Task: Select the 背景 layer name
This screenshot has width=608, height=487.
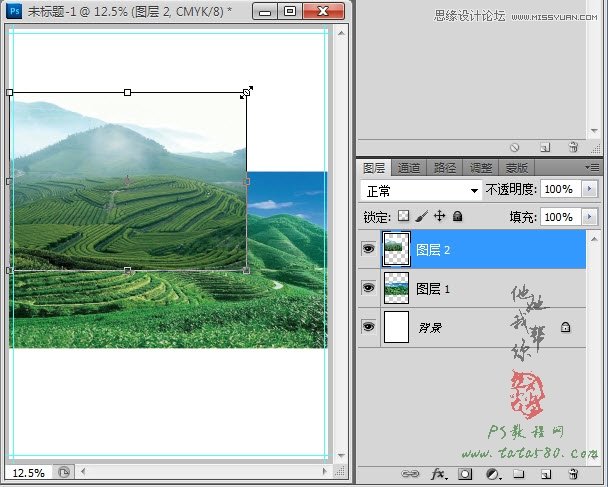Action: (430, 328)
